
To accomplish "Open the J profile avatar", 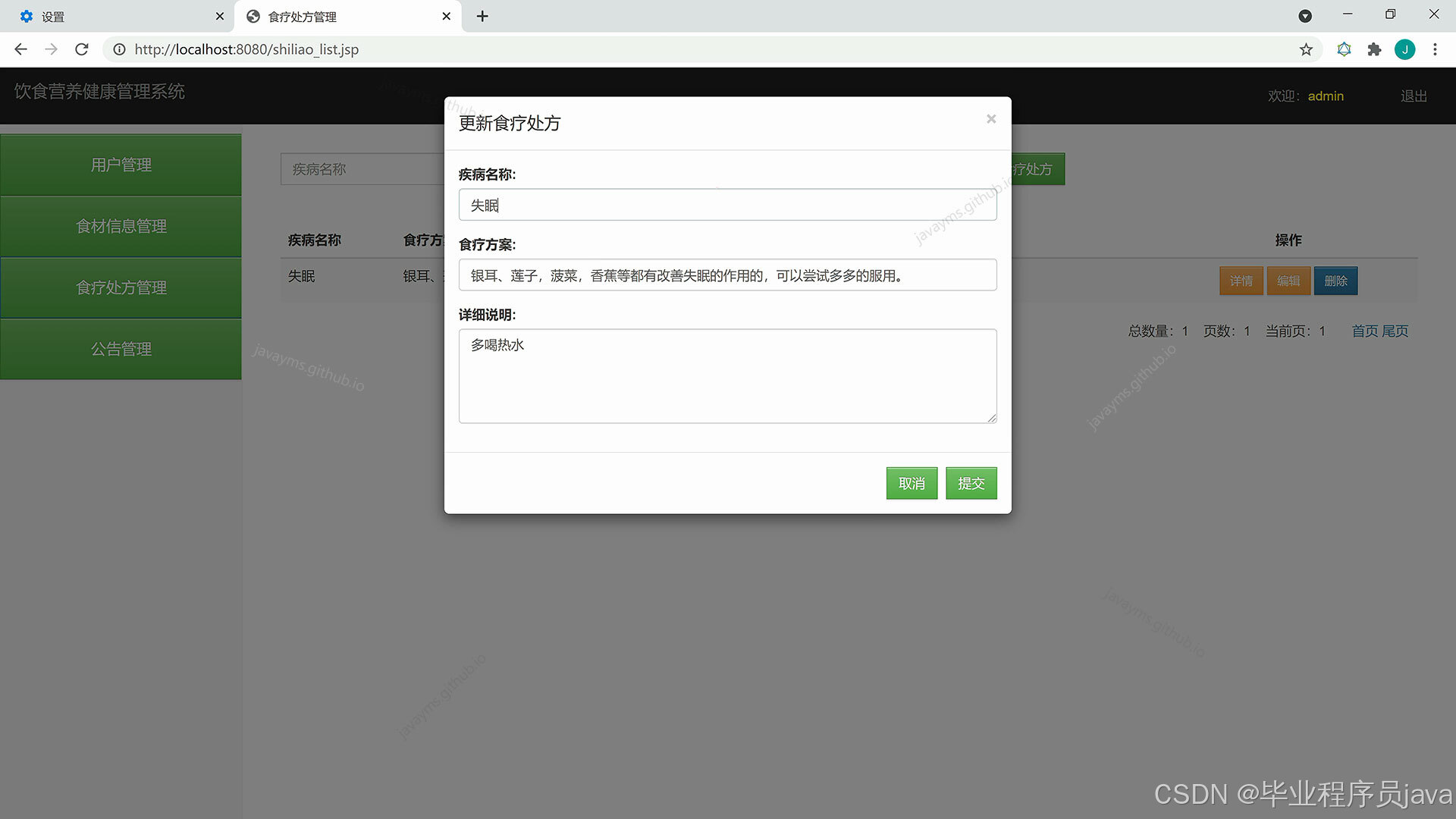I will coord(1404,49).
